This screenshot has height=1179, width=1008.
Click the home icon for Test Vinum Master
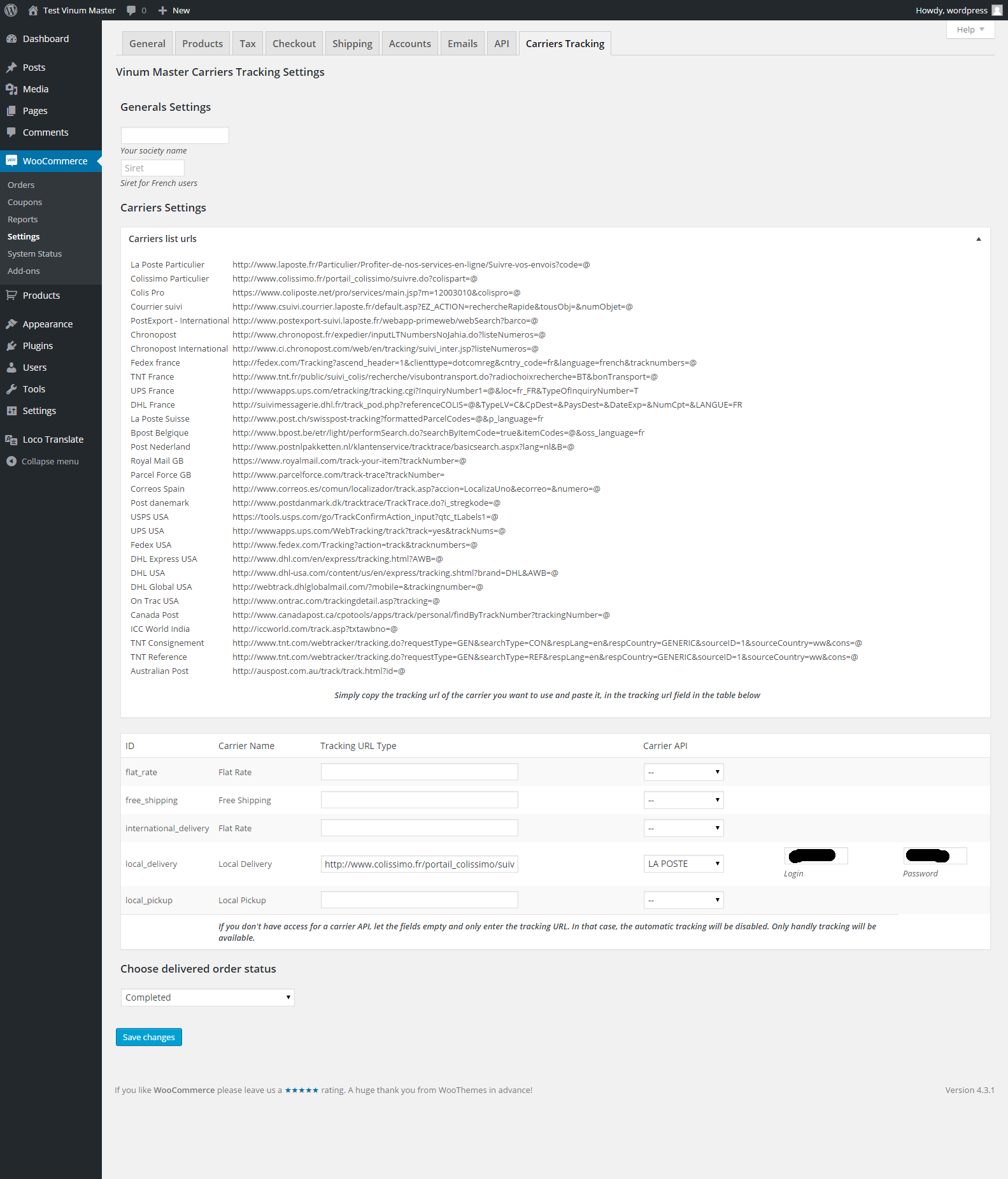pos(33,10)
